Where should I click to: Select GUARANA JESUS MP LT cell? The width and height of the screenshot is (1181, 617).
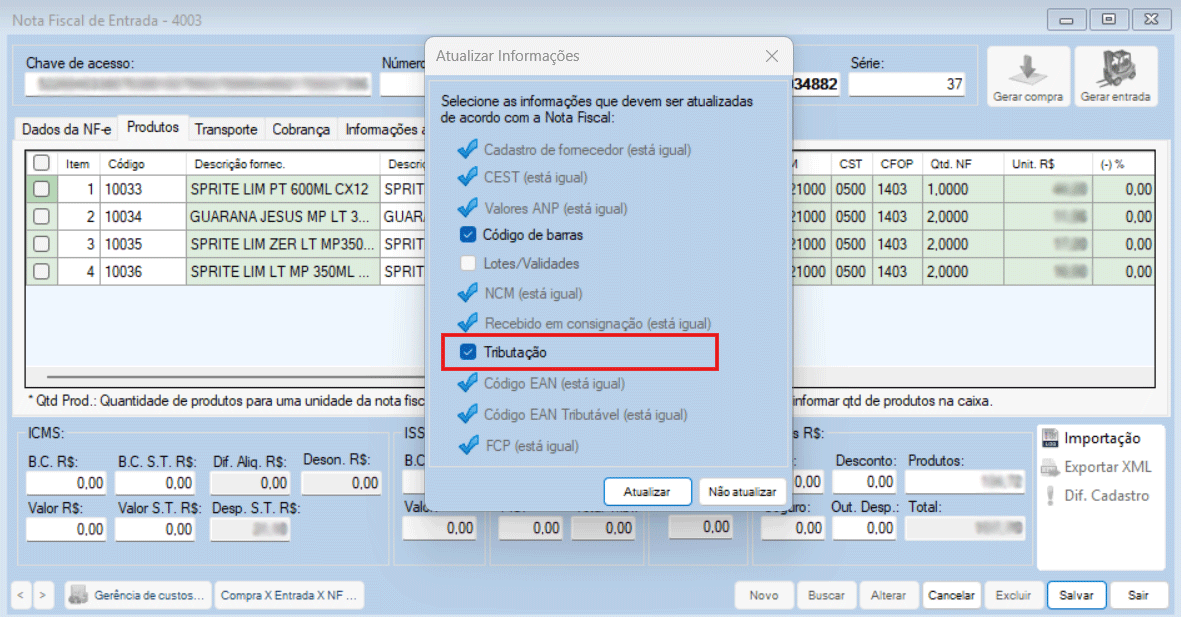[x=282, y=217]
